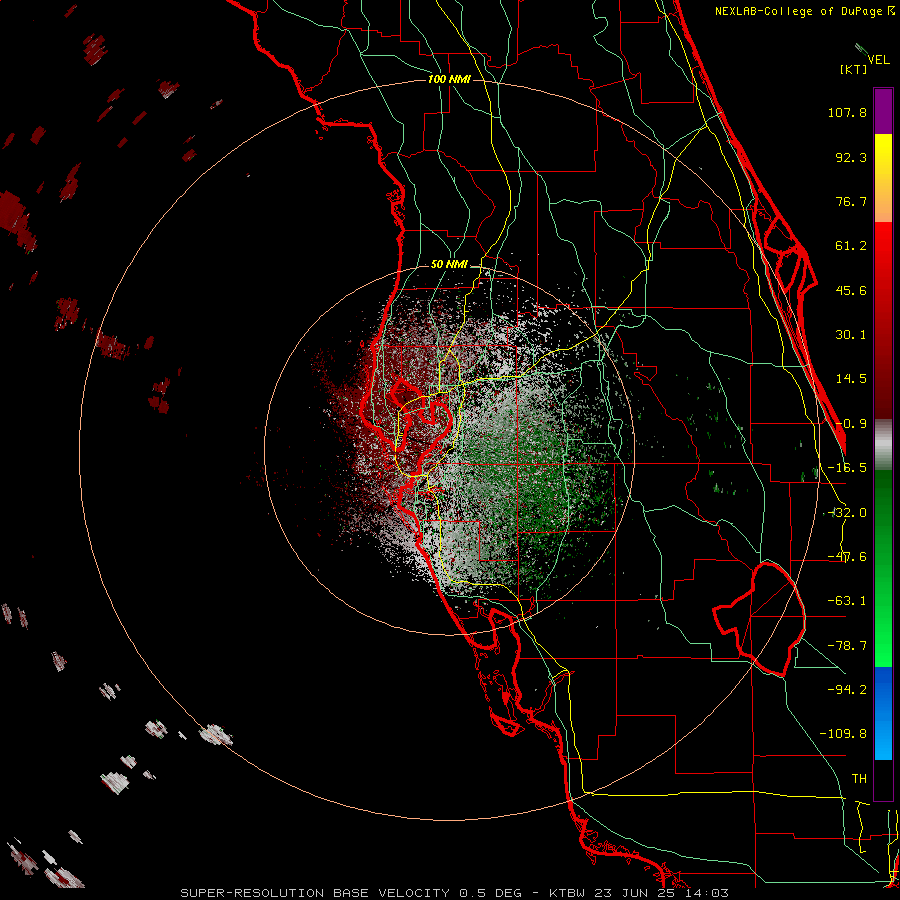Select the 61.2 value on the velocity scale
Viewport: 900px width, 900px height.
(851, 246)
